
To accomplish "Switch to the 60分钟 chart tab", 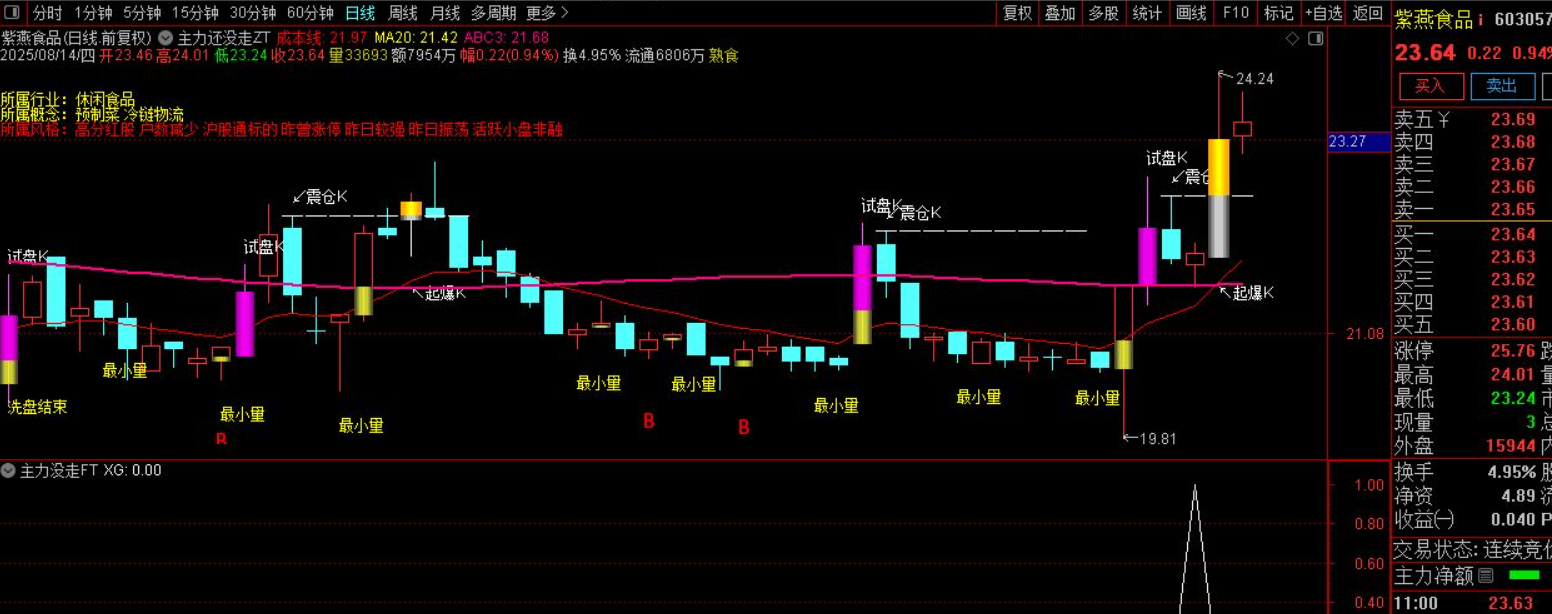I will tap(310, 13).
